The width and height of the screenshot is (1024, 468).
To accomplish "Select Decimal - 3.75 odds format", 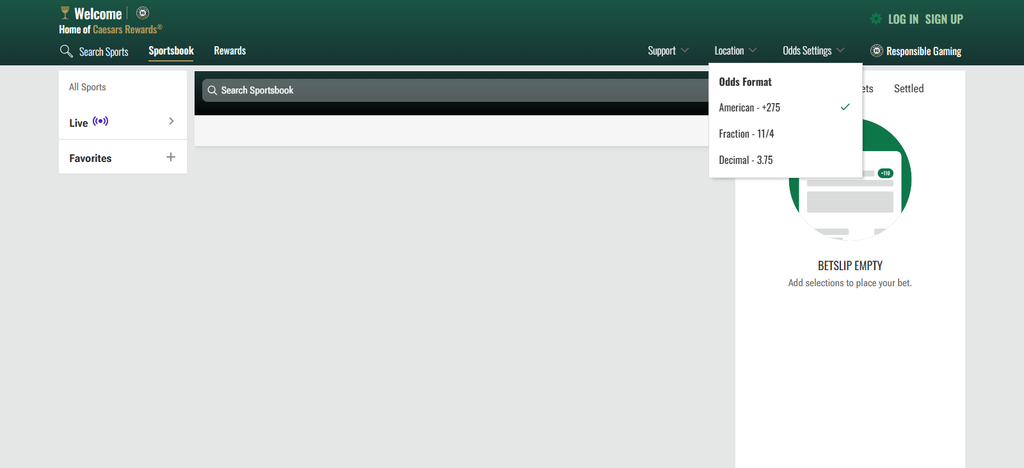I will 785,160.
